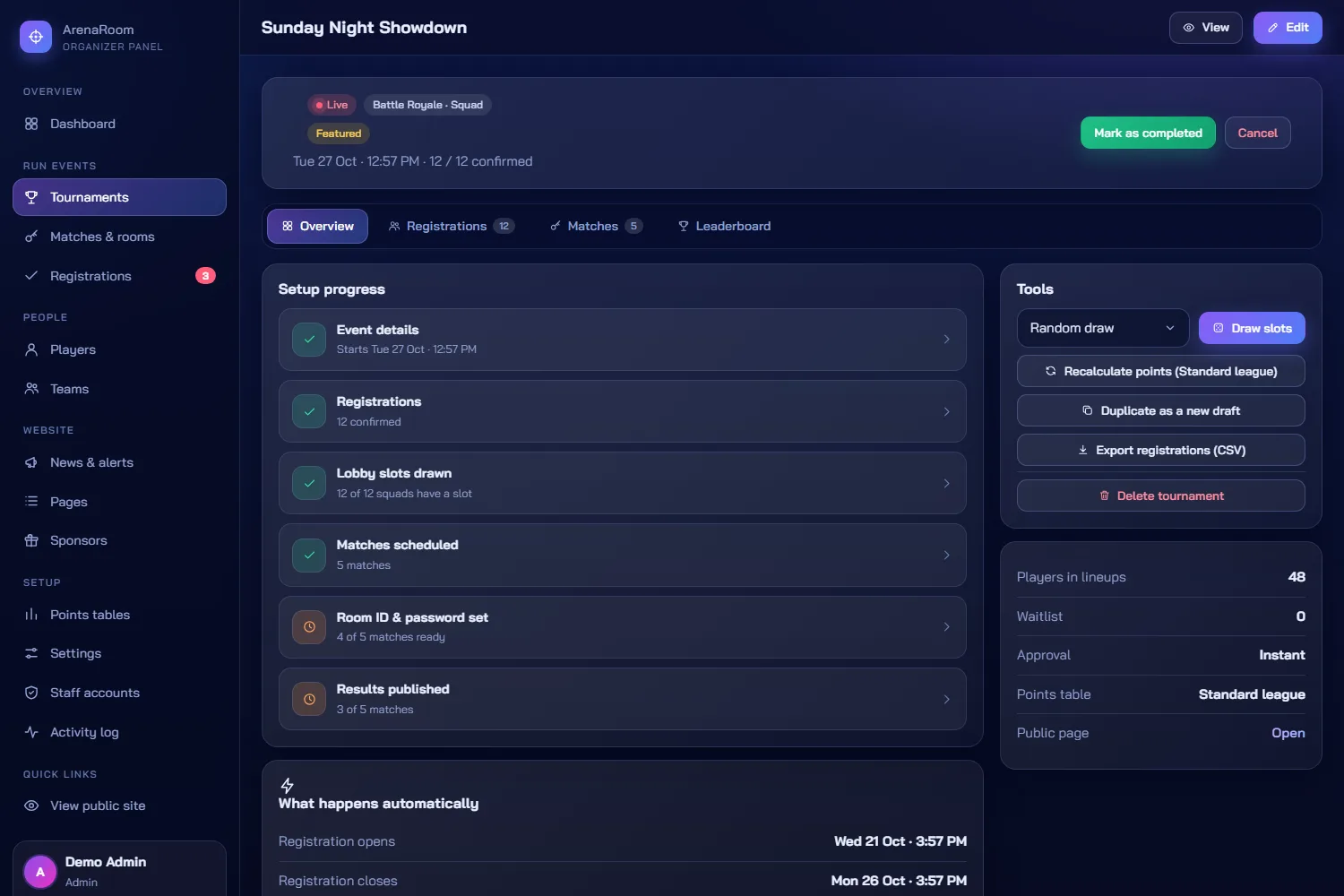This screenshot has width=1344, height=896.
Task: Open Settings sliders icon item
Action: click(119, 653)
